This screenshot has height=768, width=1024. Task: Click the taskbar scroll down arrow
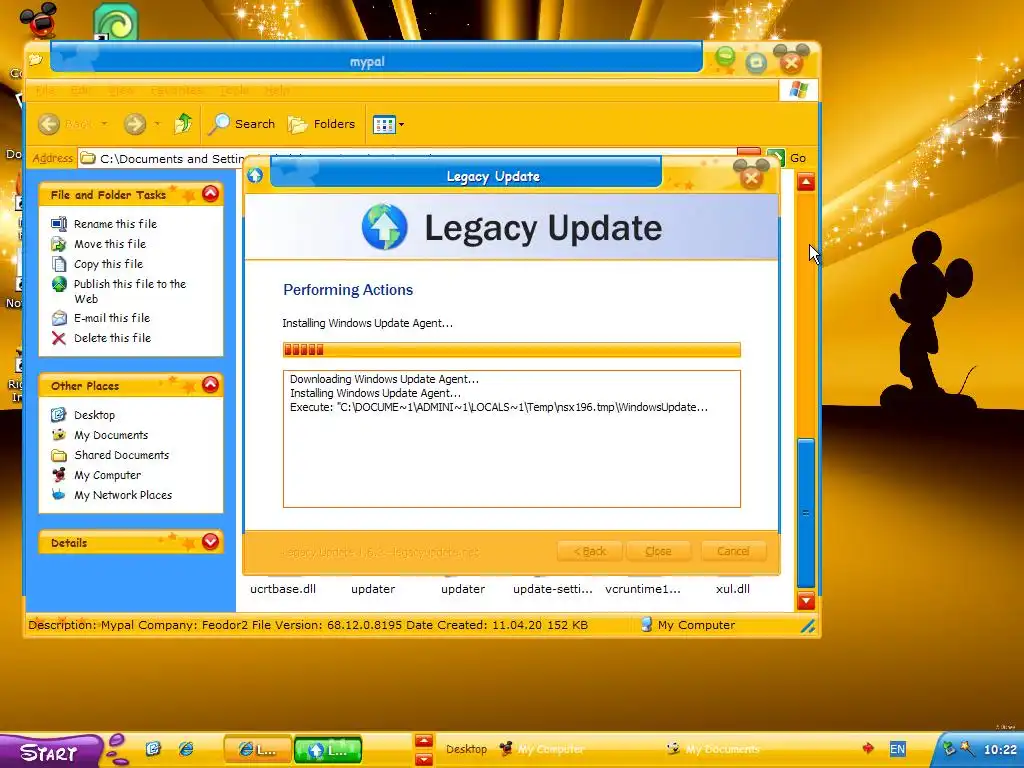424,759
